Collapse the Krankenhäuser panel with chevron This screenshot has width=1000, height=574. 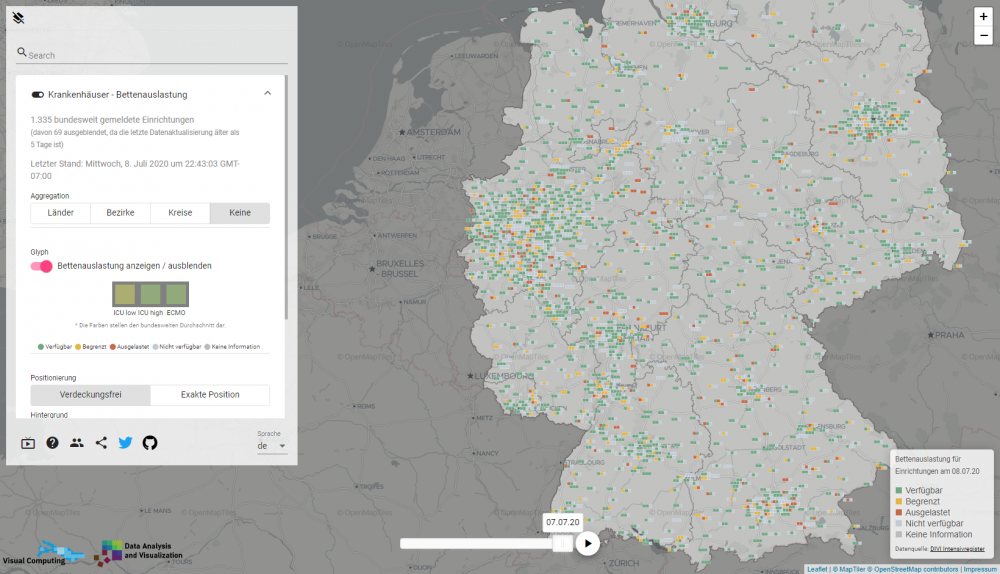[267, 94]
